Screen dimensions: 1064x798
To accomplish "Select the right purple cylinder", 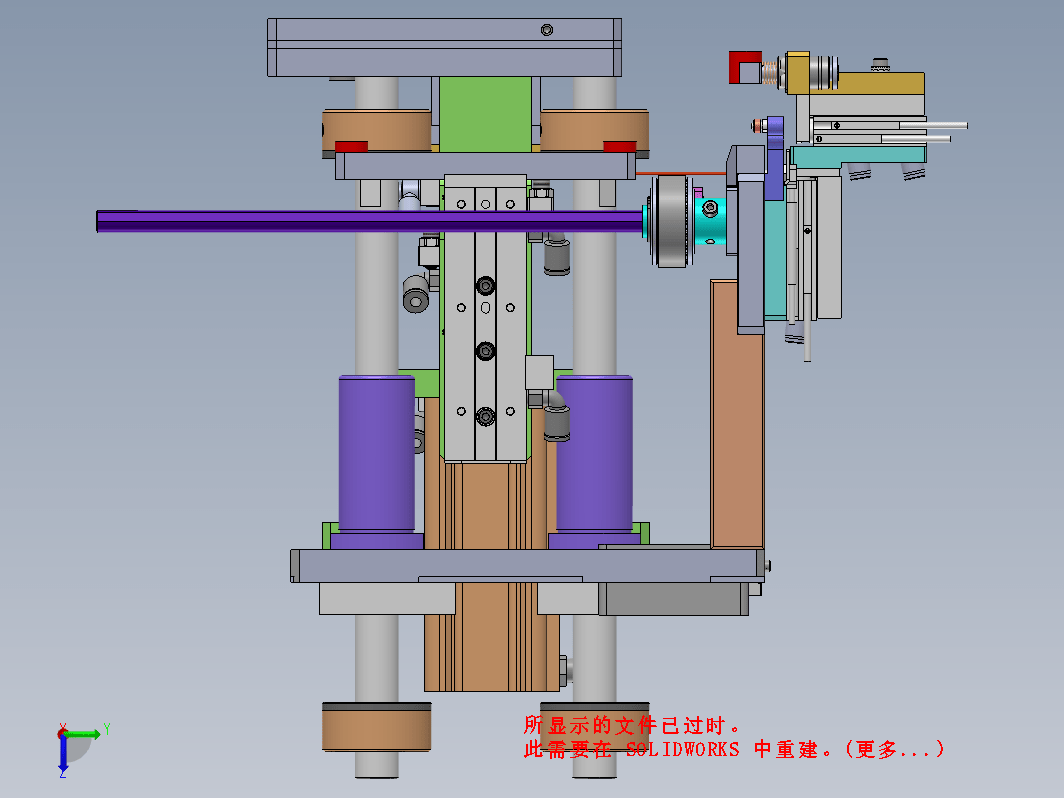I will [595, 453].
